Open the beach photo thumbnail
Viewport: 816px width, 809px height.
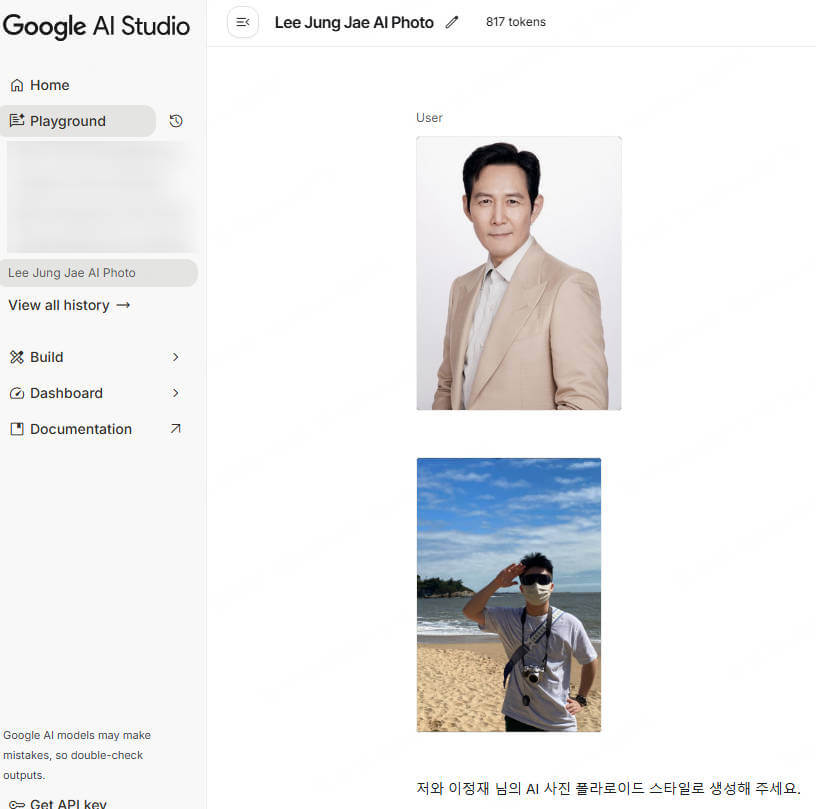tap(508, 595)
